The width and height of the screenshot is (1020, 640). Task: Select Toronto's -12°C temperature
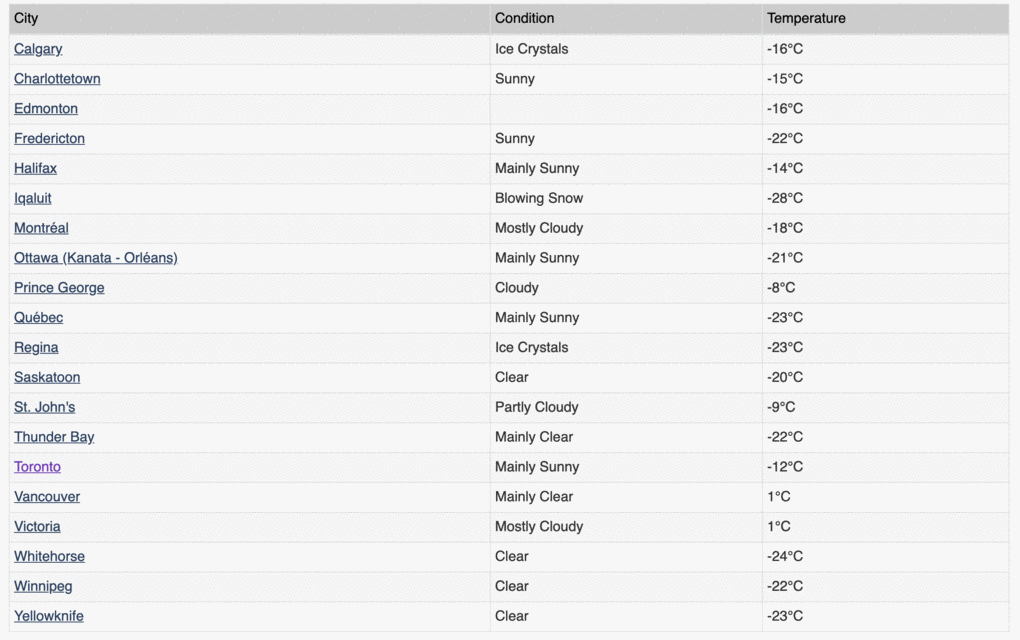785,467
